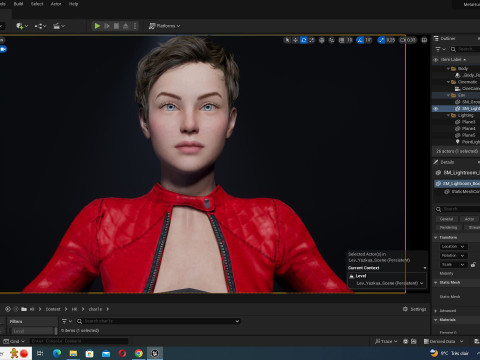The height and width of the screenshot is (360, 480).
Task: Open Content Browser Settings
Action: pos(414,309)
